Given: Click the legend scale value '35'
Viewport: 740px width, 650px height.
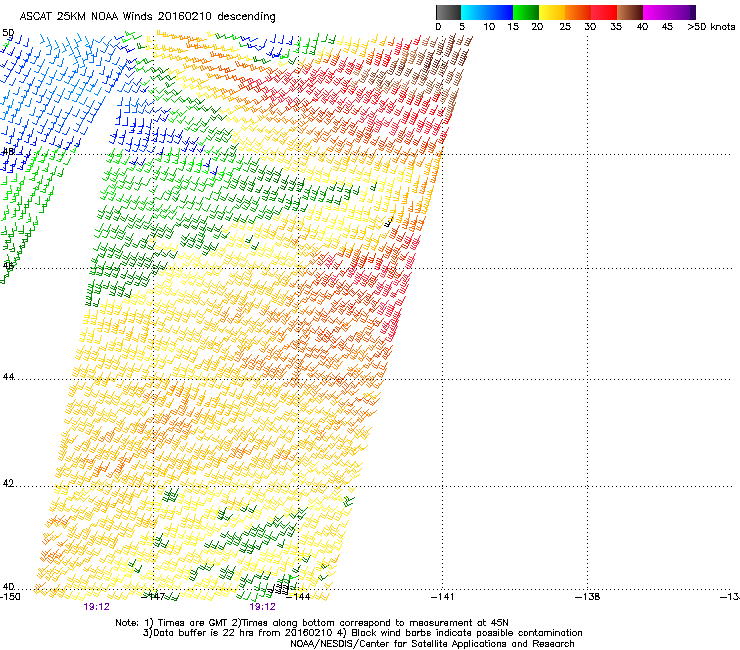Looking at the screenshot, I should [616, 27].
